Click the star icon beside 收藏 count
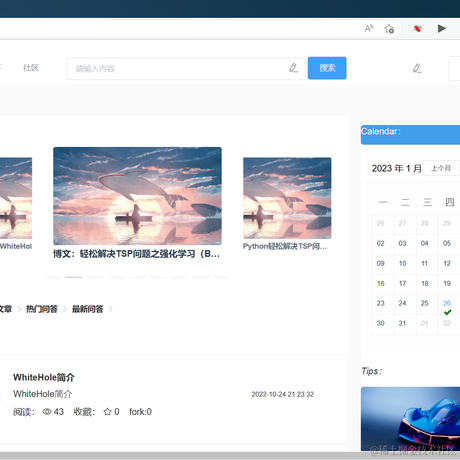The width and height of the screenshot is (460, 460). 107,412
